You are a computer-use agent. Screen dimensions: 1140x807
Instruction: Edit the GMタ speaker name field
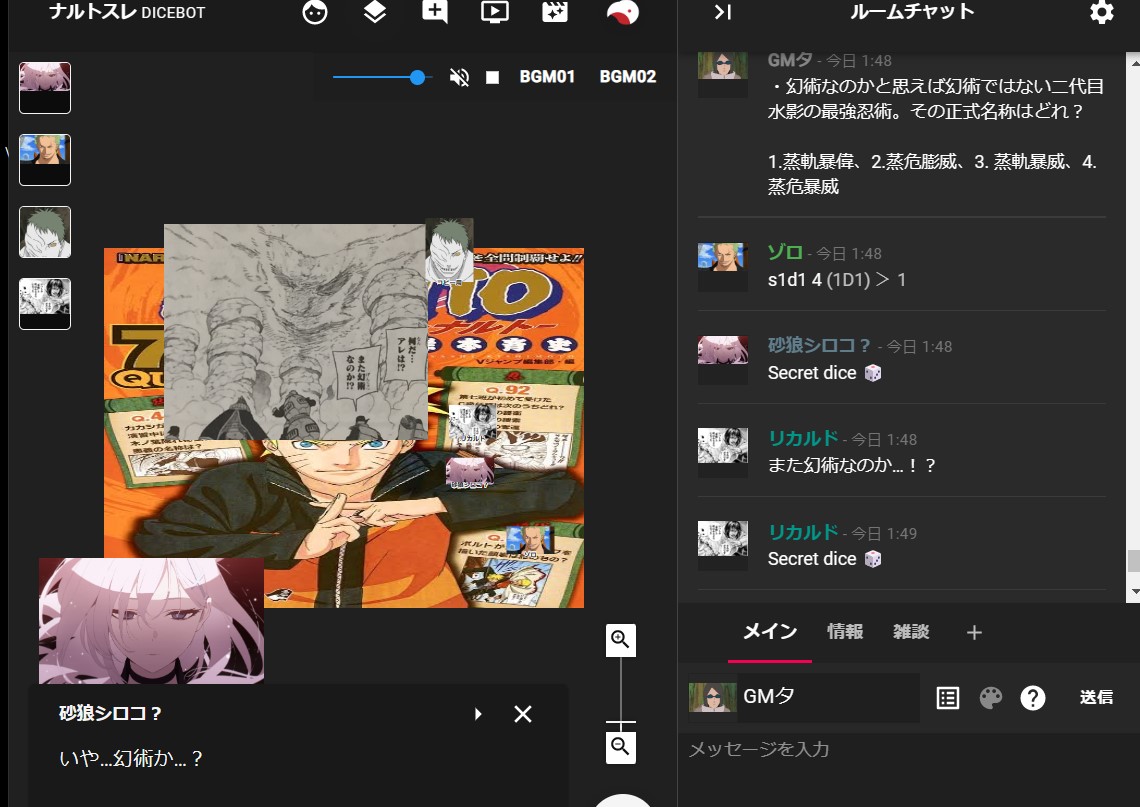pos(827,696)
